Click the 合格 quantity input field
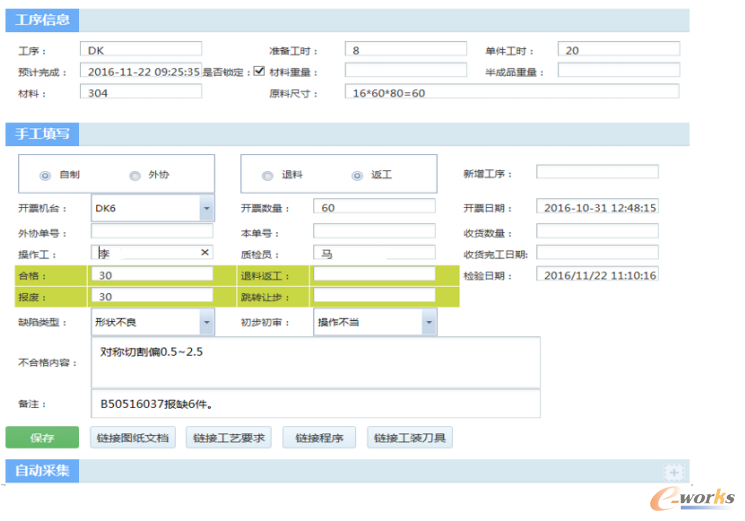Image resolution: width=745 pixels, height=521 pixels. [151, 274]
